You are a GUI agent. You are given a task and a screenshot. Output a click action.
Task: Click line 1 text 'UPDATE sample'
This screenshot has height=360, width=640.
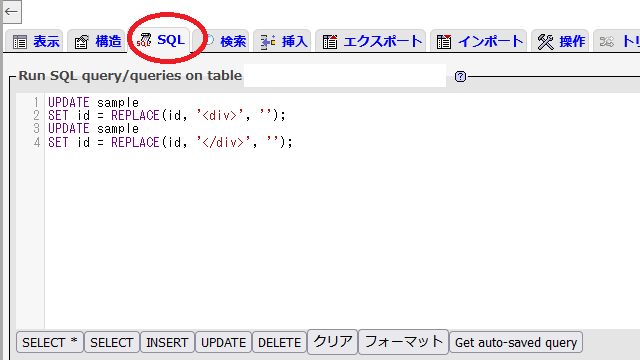click(93, 102)
